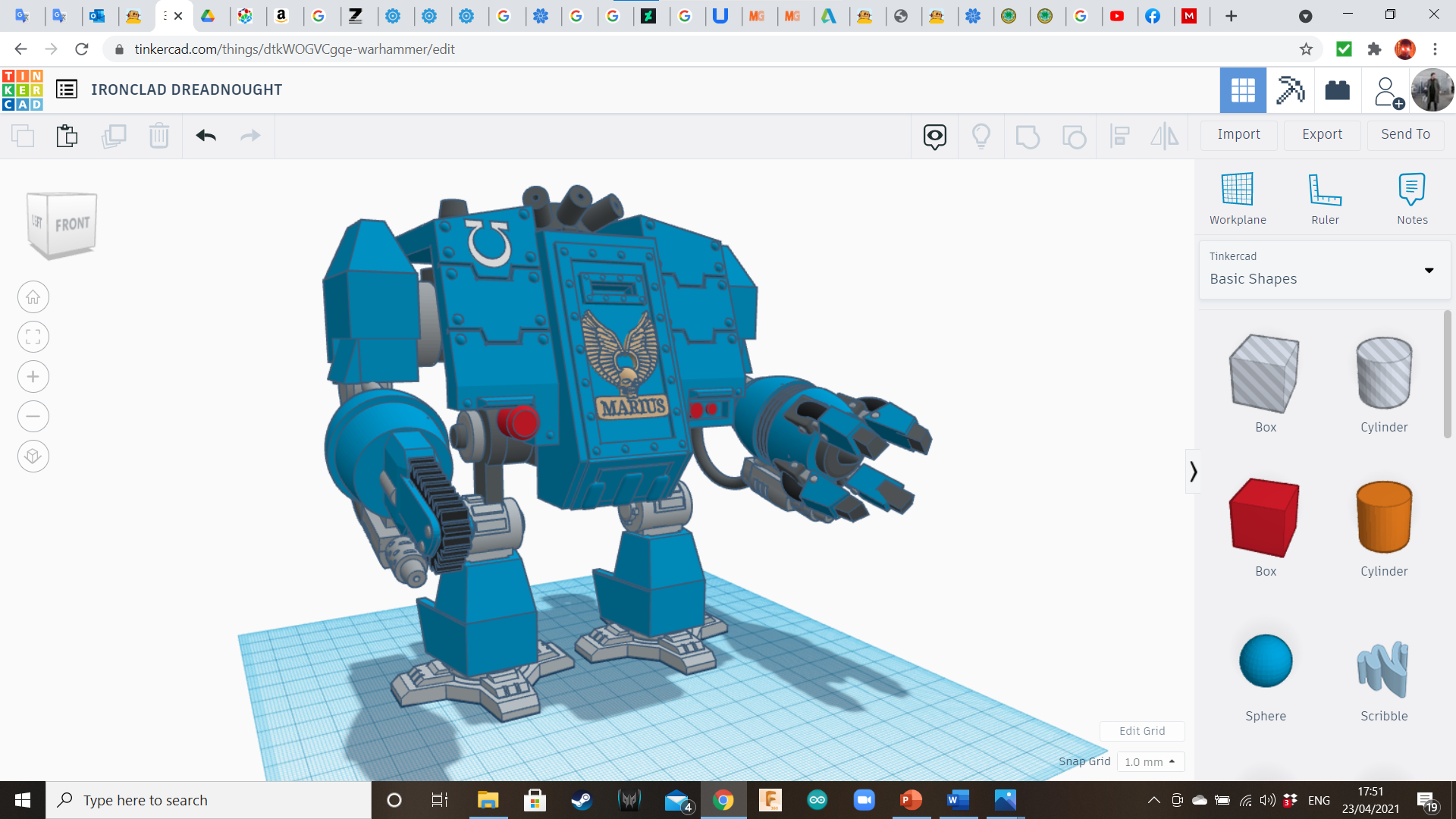Open the Align tool
The image size is (1456, 819).
(x=1120, y=136)
